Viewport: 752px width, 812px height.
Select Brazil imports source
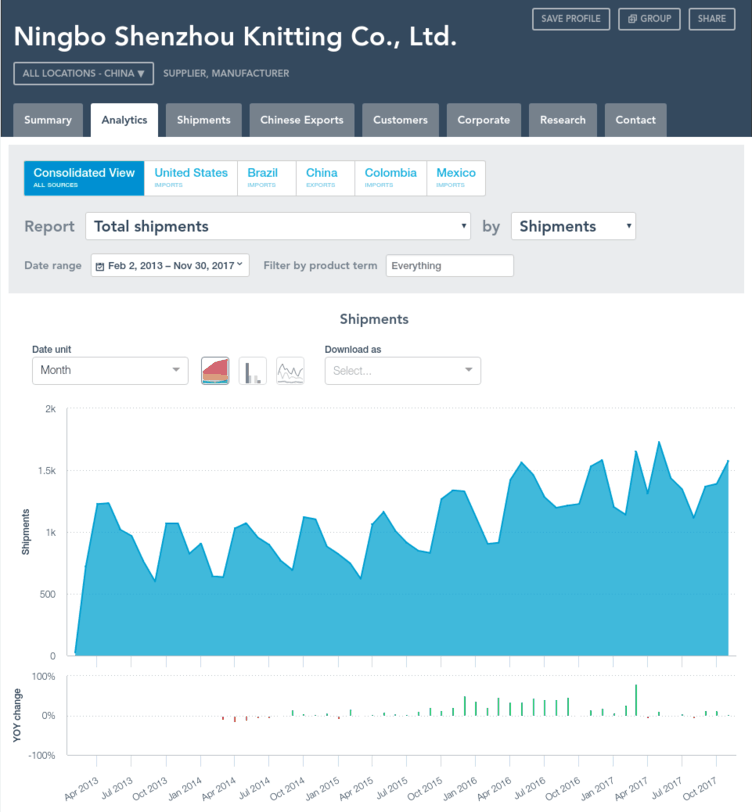point(267,178)
